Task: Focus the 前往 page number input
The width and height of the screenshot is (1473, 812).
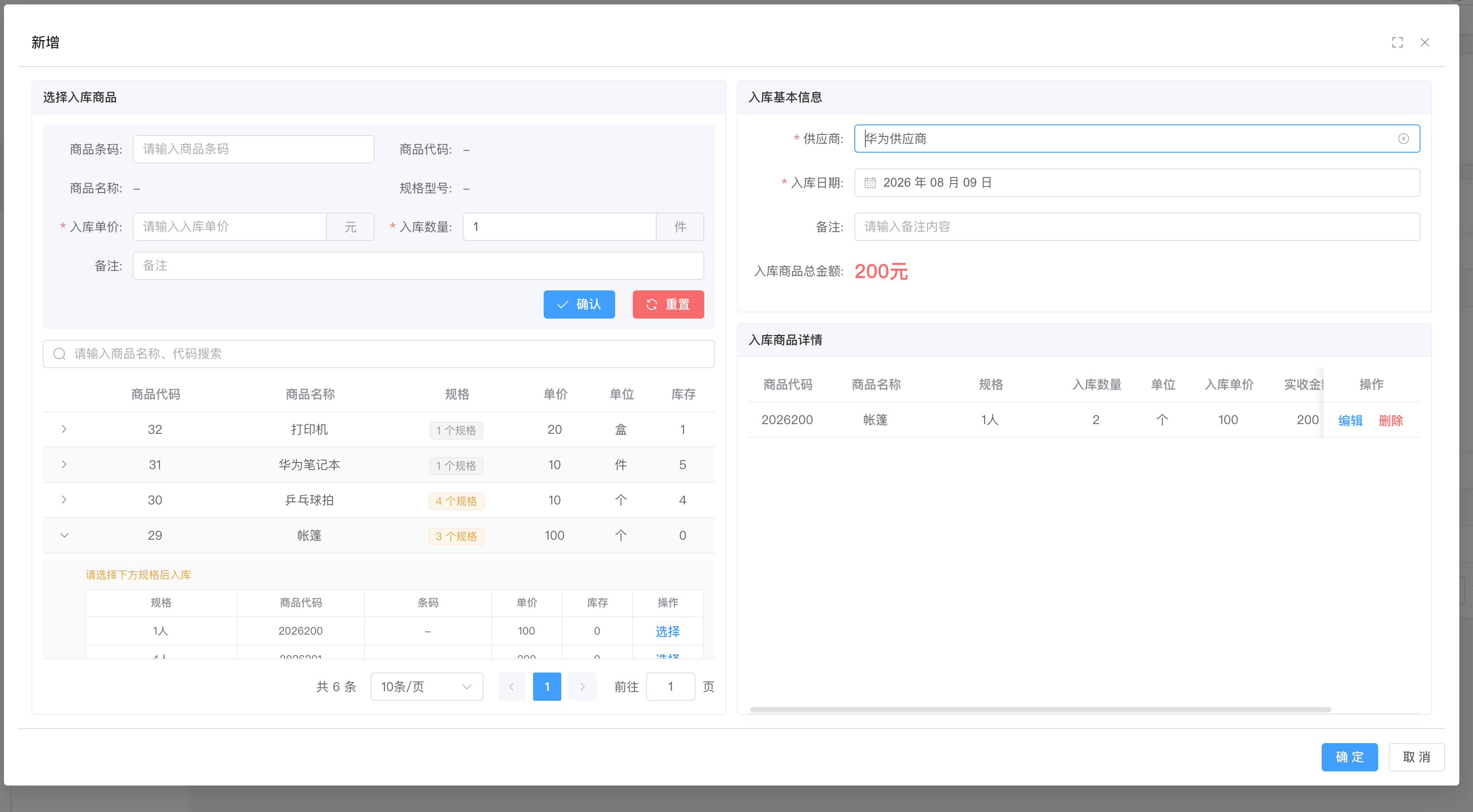Action: click(x=670, y=687)
